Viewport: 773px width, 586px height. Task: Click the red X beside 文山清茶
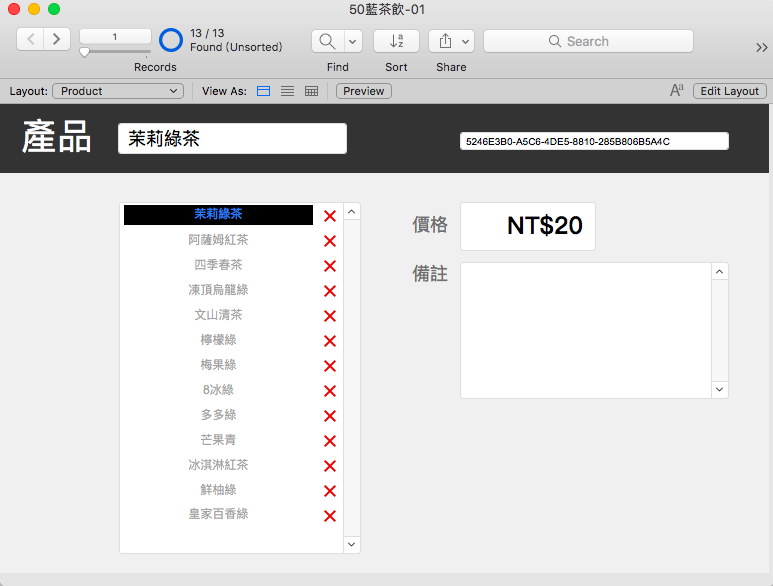[x=330, y=316]
